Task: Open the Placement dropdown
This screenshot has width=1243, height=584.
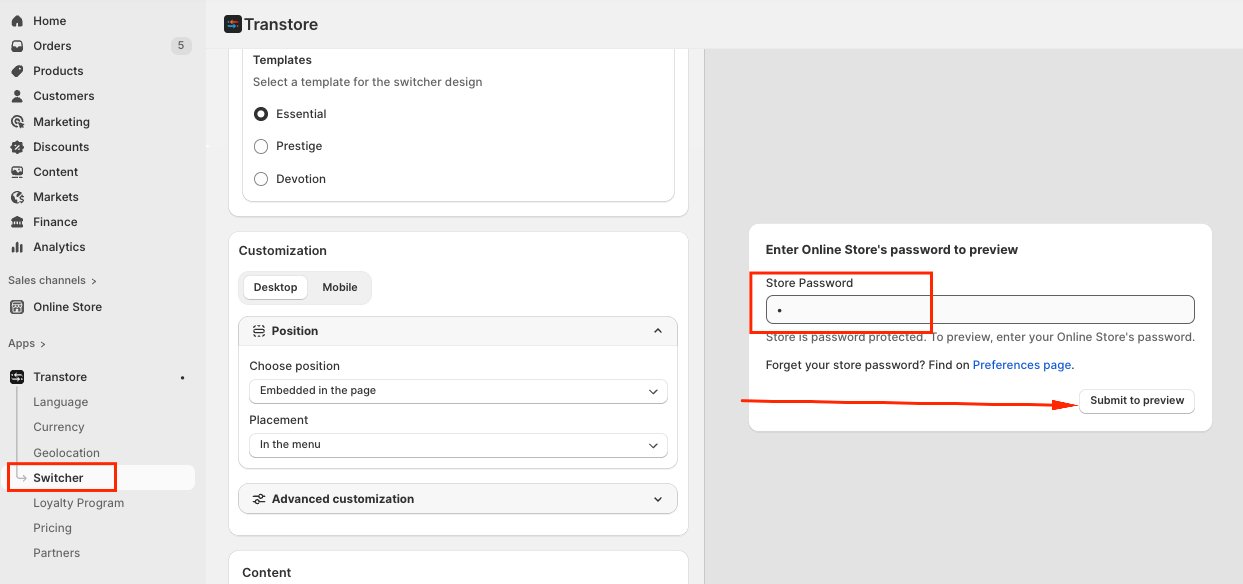Action: coord(458,445)
